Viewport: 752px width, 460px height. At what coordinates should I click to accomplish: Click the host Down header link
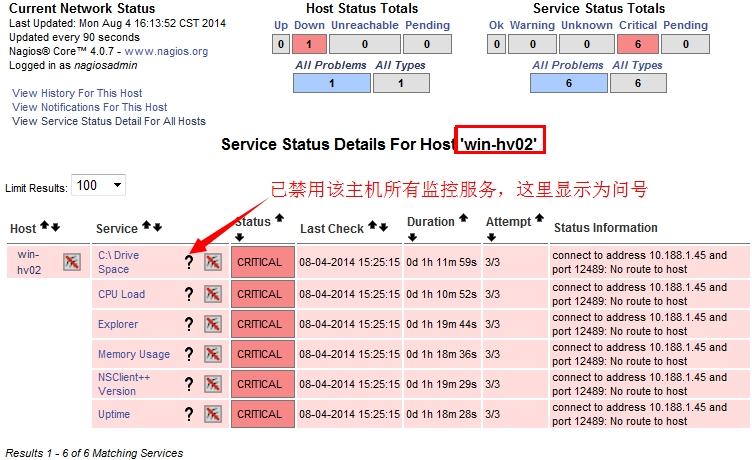tap(309, 25)
